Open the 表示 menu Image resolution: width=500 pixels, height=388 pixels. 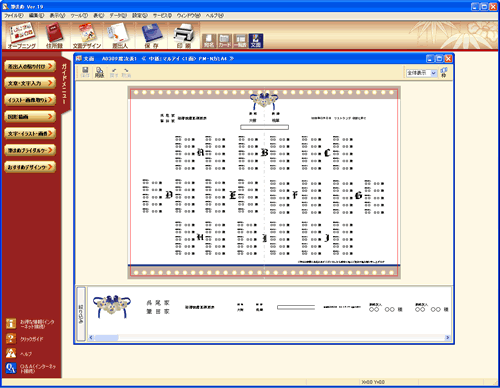[x=58, y=15]
